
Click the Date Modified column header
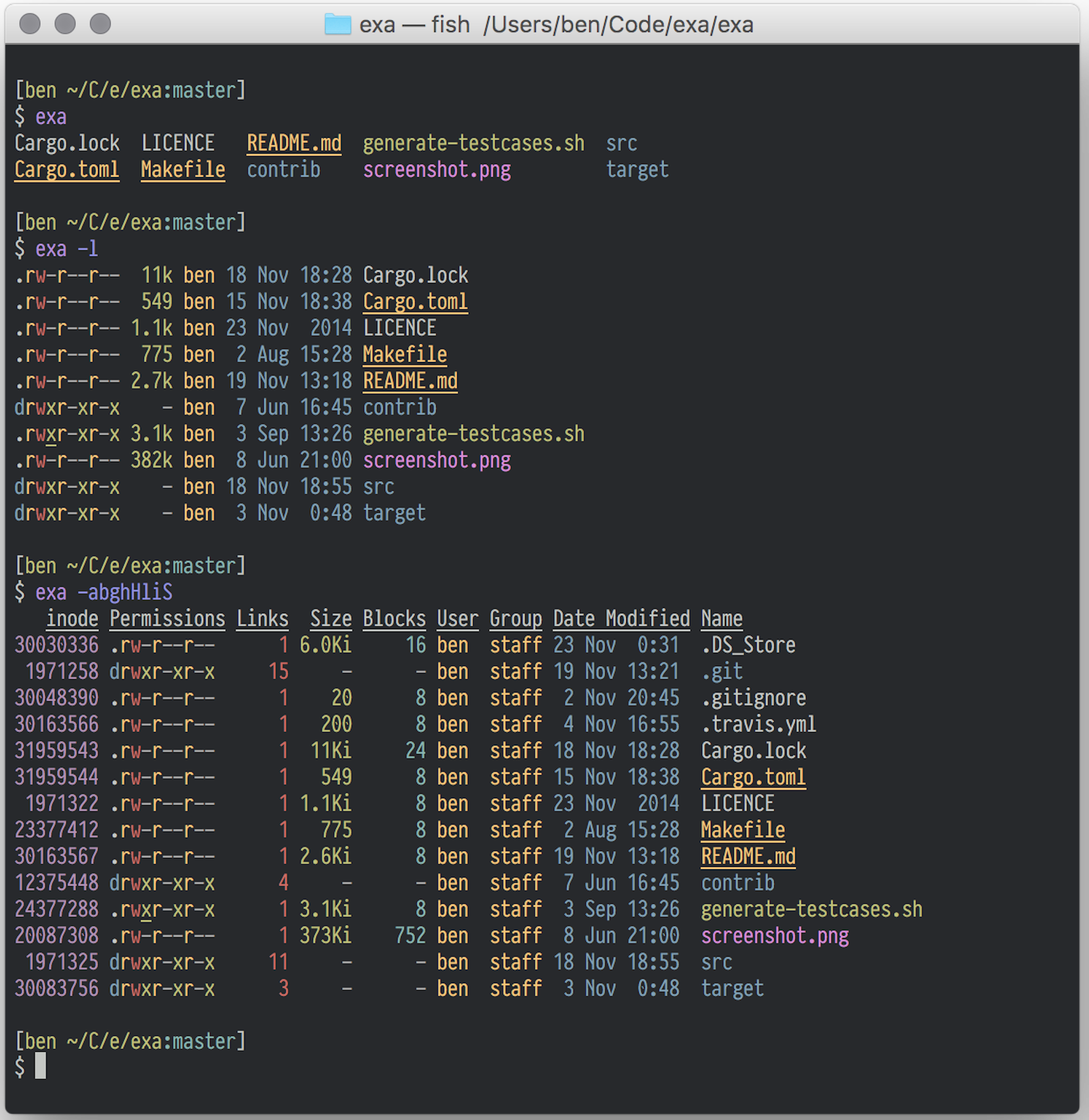[621, 618]
